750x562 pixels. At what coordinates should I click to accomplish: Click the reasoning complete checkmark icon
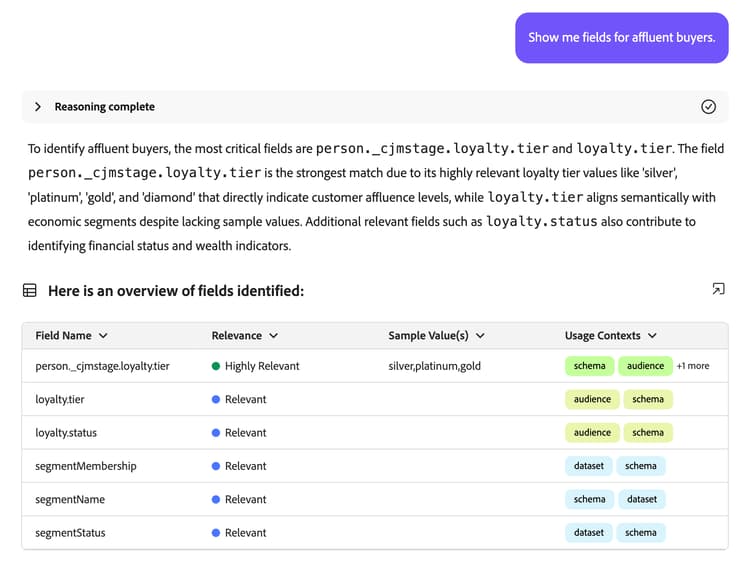(708, 107)
